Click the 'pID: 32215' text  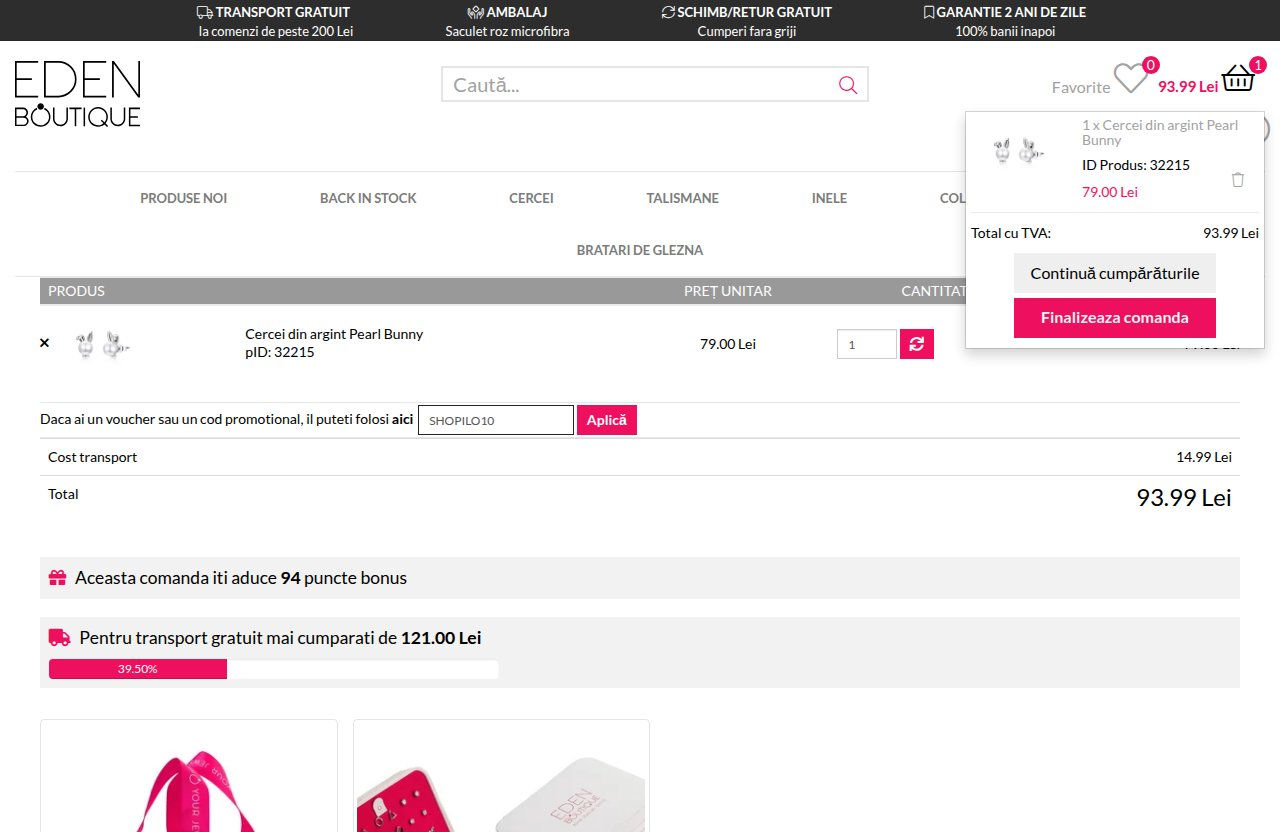coord(280,352)
